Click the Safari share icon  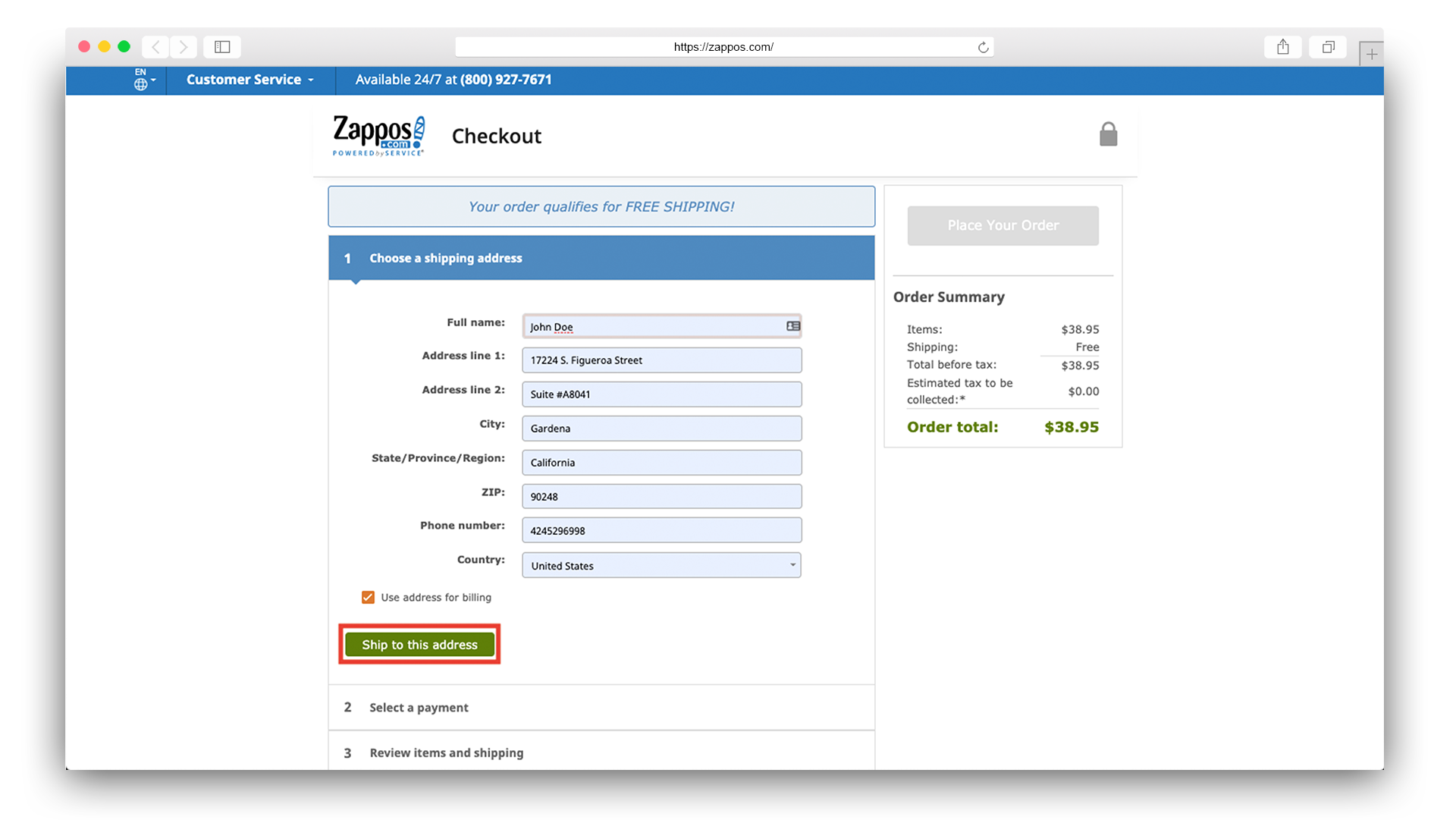pos(1282,46)
